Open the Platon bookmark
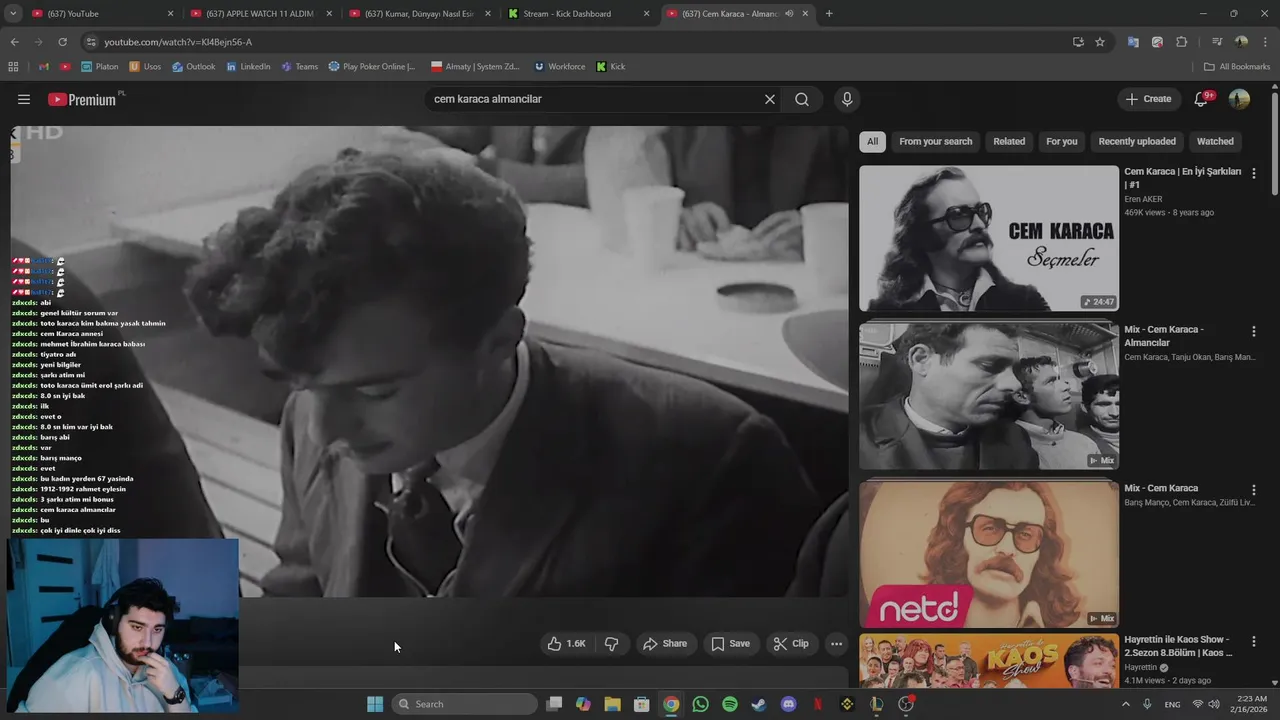This screenshot has width=1280, height=720. pos(99,67)
